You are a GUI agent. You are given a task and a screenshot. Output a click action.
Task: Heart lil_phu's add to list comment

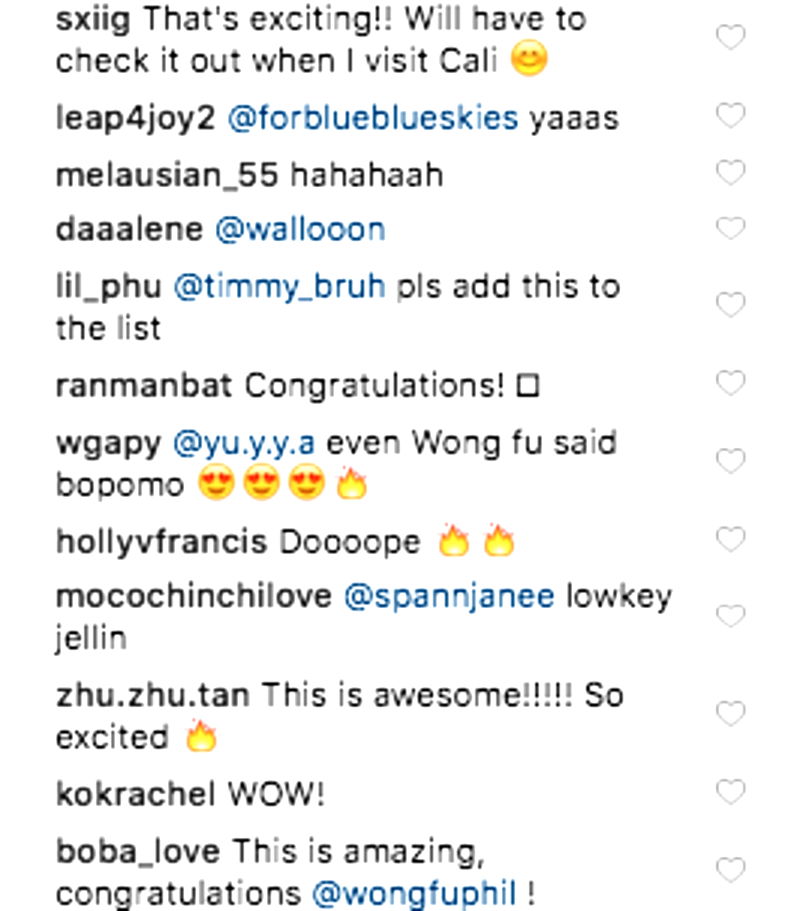(x=730, y=305)
